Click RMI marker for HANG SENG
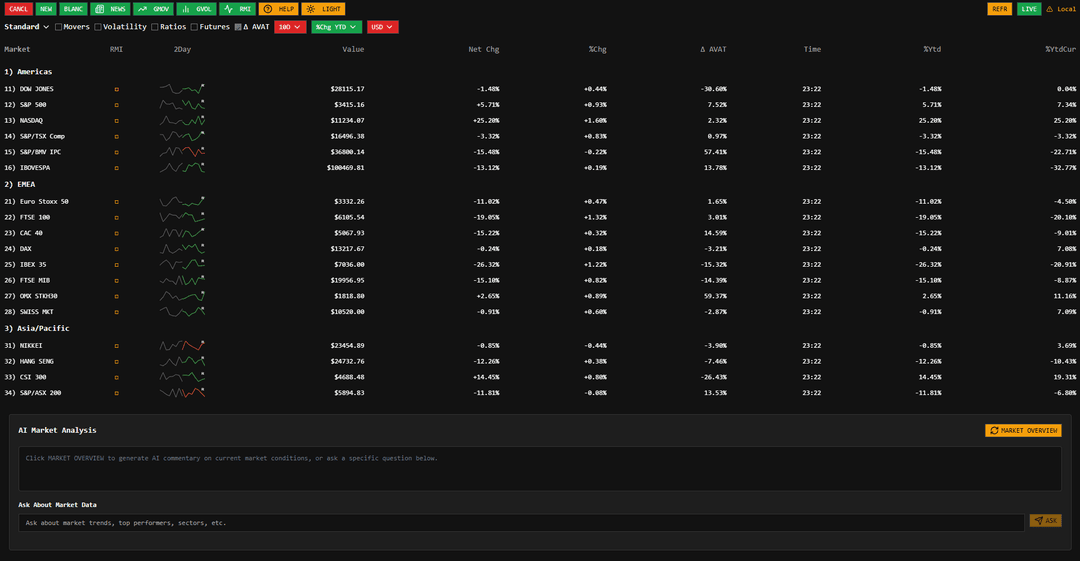This screenshot has height=561, width=1080. [x=116, y=362]
